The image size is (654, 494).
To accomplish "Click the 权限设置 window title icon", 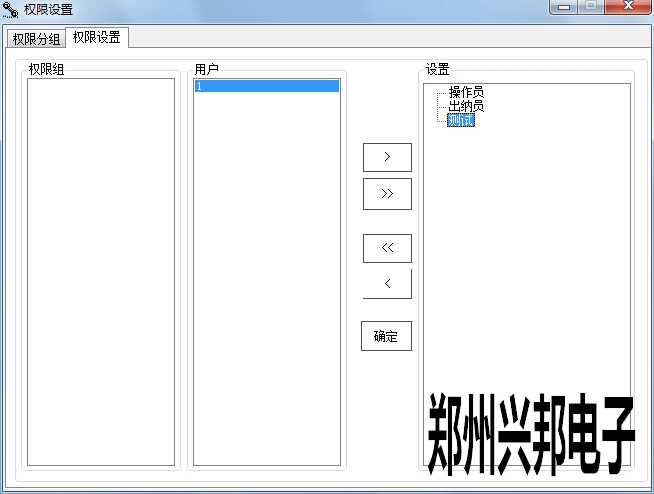I will [10, 10].
